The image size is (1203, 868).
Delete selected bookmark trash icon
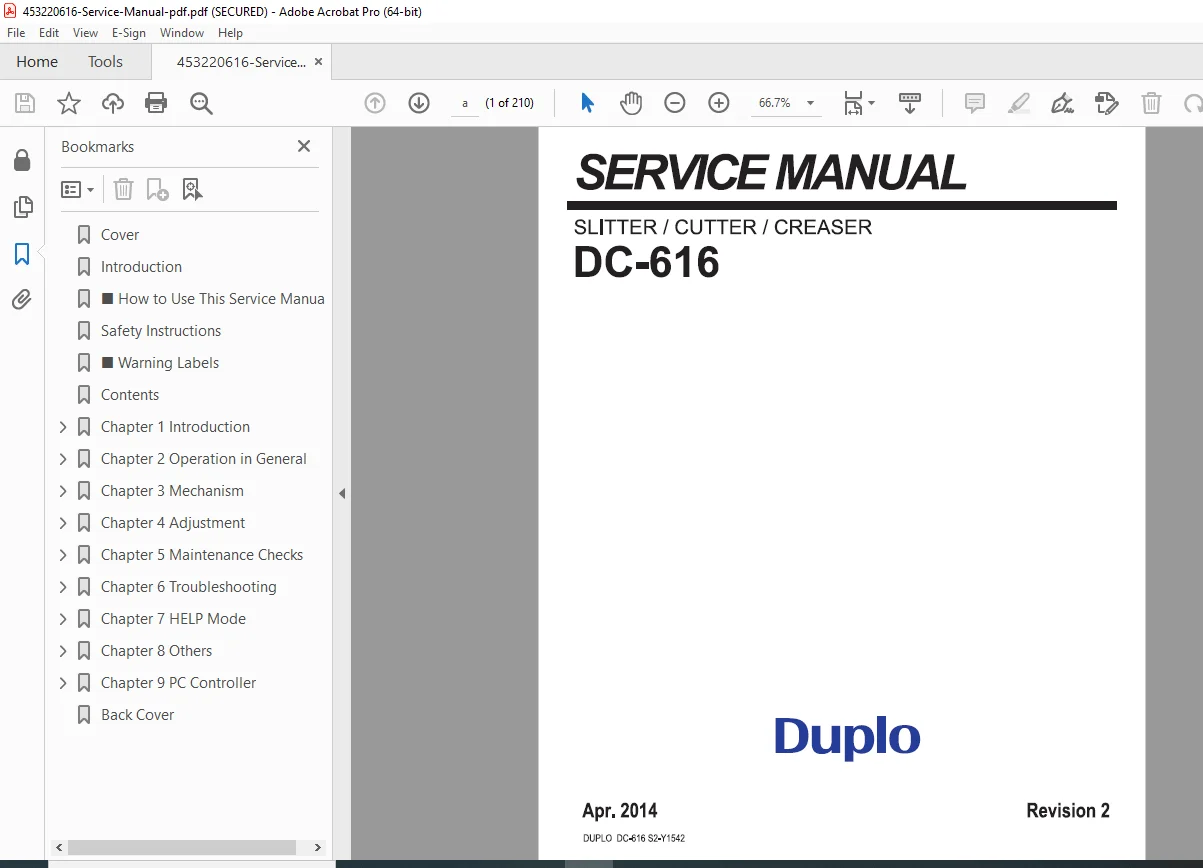point(123,189)
